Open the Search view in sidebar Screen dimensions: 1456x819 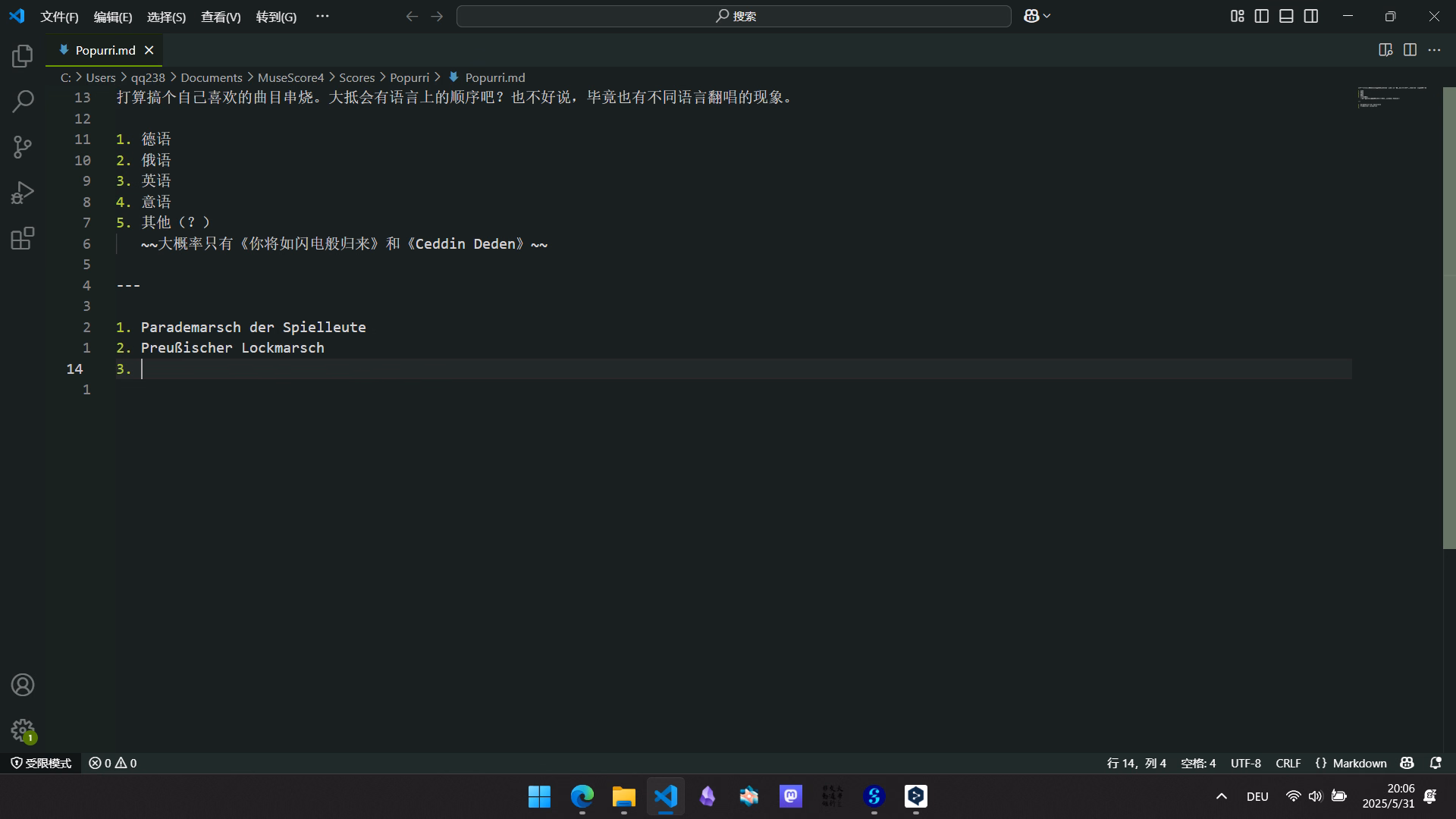click(x=23, y=101)
